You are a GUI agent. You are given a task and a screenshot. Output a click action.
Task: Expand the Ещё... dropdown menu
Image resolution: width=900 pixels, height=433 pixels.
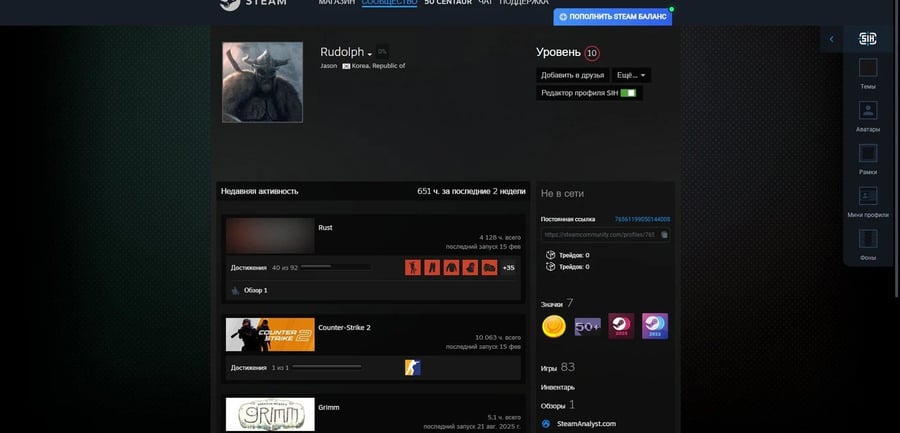(631, 75)
